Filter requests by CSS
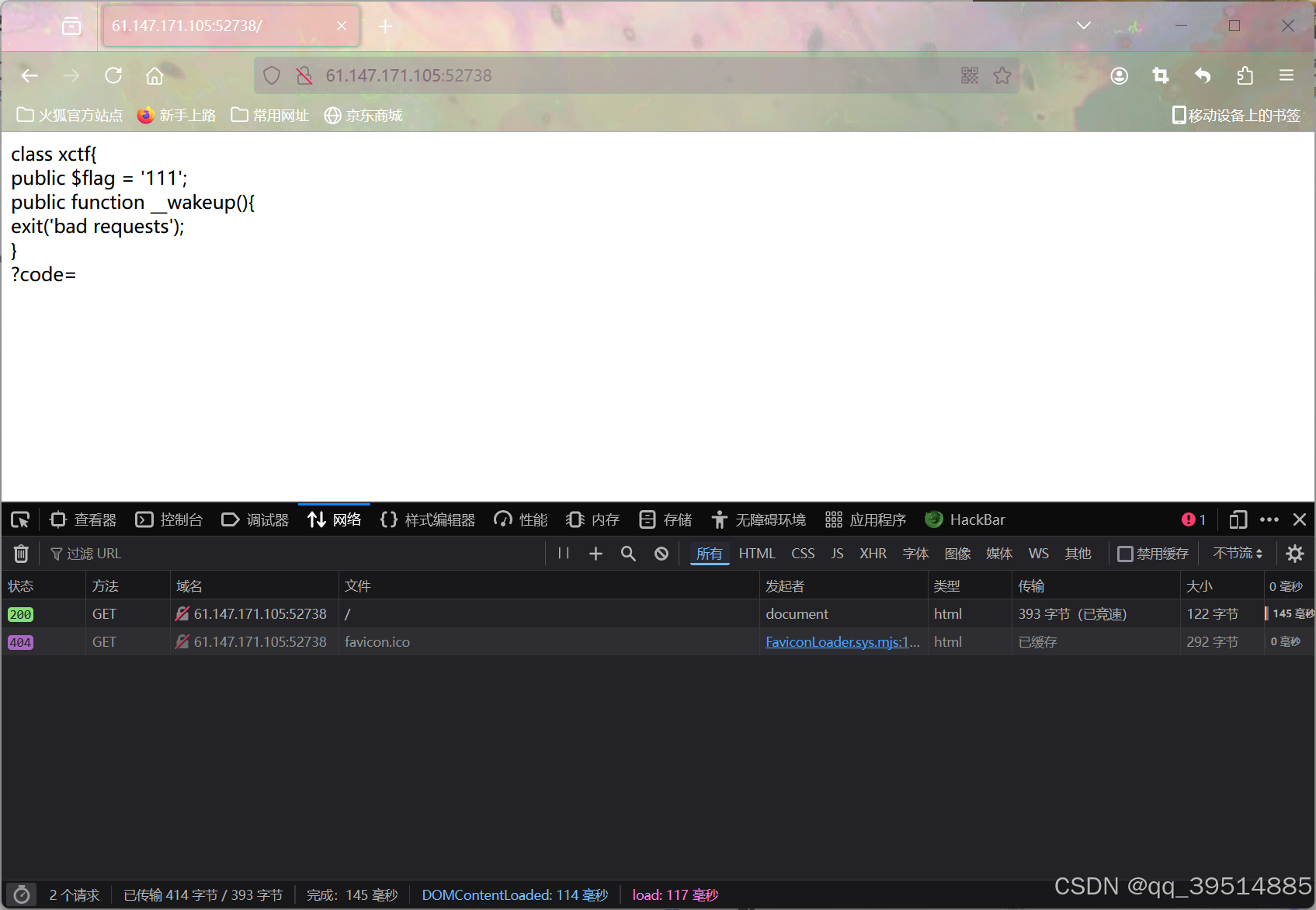 click(803, 554)
